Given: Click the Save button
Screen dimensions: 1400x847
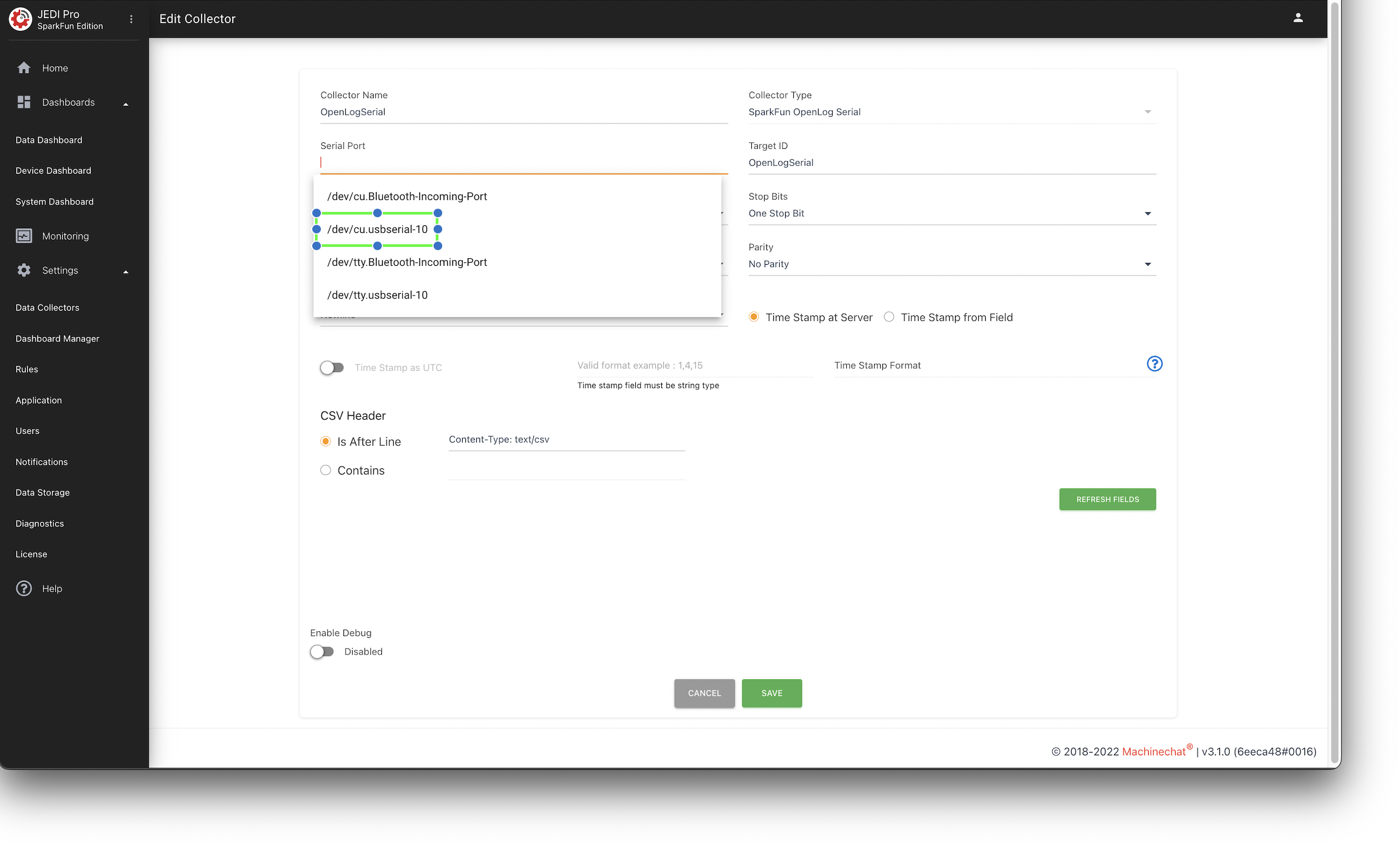Looking at the screenshot, I should [x=772, y=694].
